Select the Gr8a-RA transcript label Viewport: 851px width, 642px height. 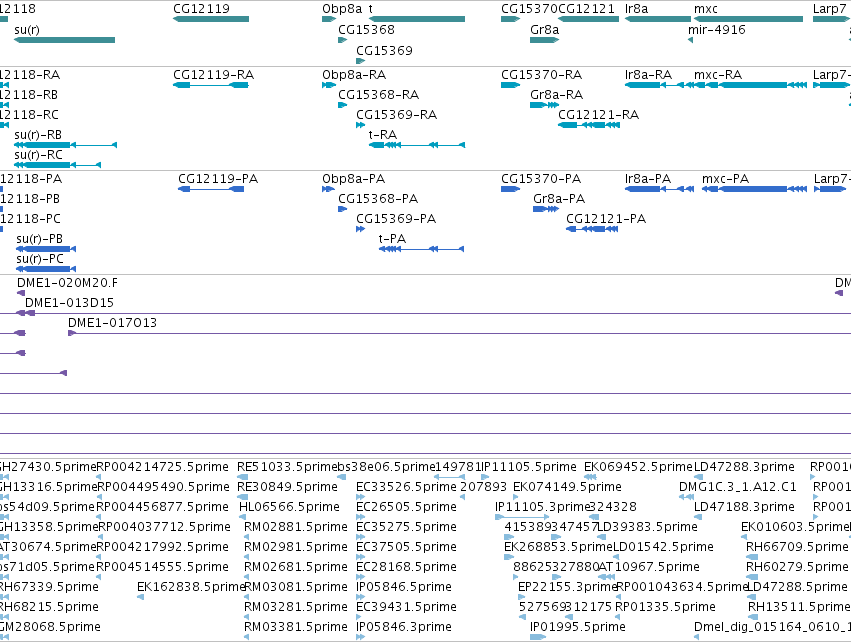557,95
